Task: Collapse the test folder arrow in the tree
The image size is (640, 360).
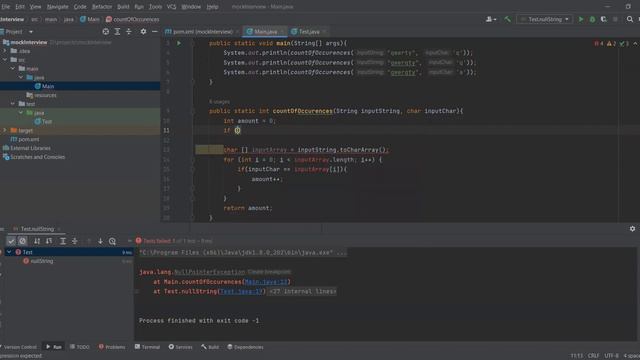Action: 13,104
